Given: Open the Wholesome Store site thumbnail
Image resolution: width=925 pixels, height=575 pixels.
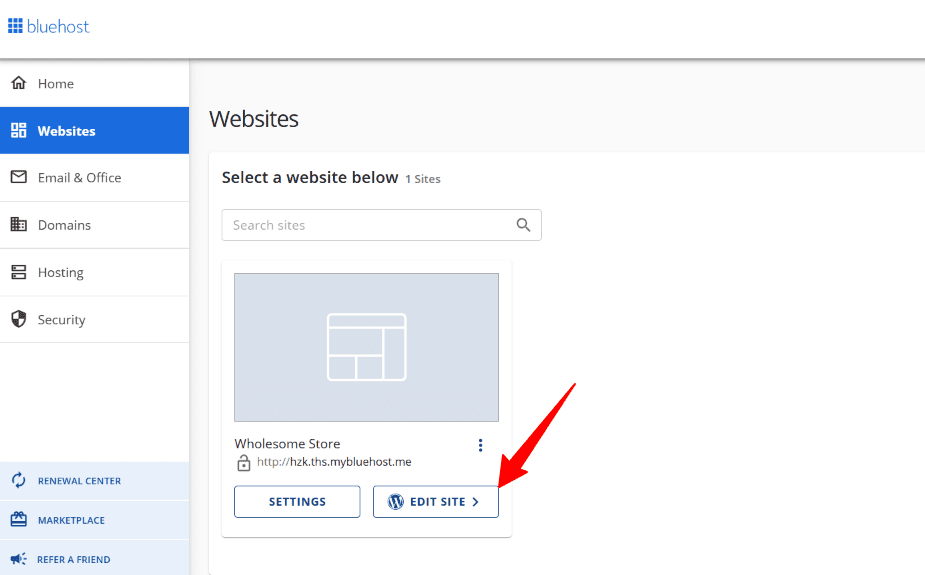Looking at the screenshot, I should [366, 347].
